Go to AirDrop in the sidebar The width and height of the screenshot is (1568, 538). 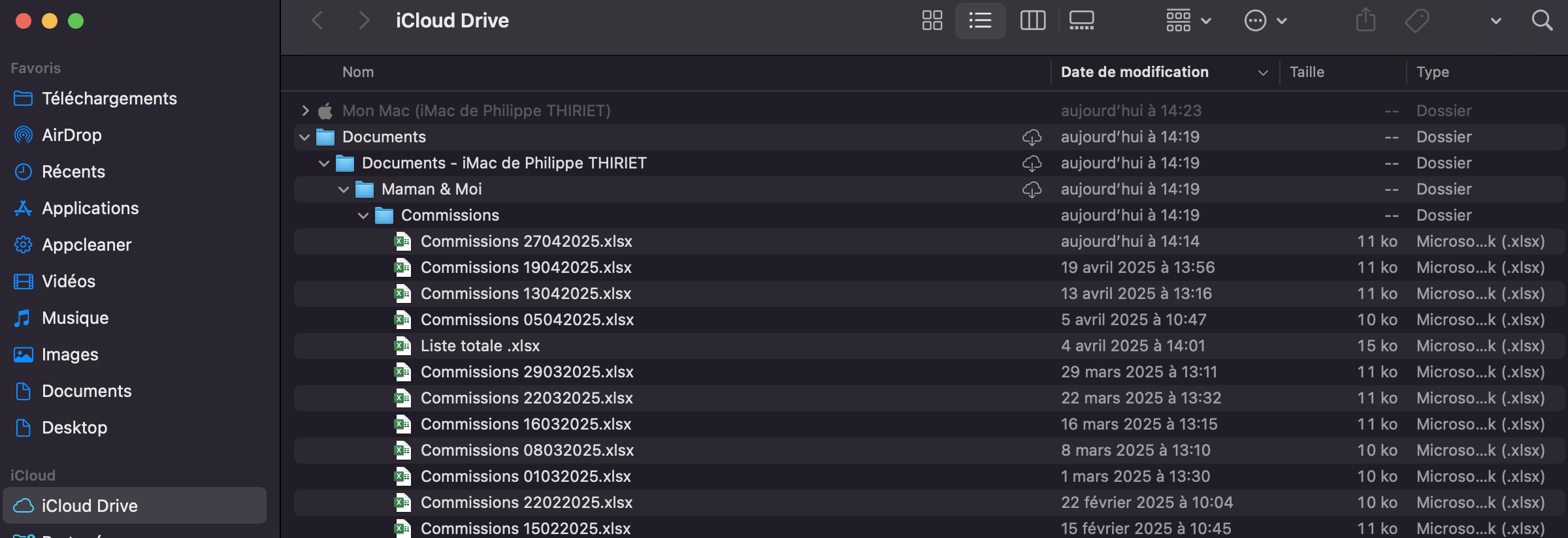72,135
